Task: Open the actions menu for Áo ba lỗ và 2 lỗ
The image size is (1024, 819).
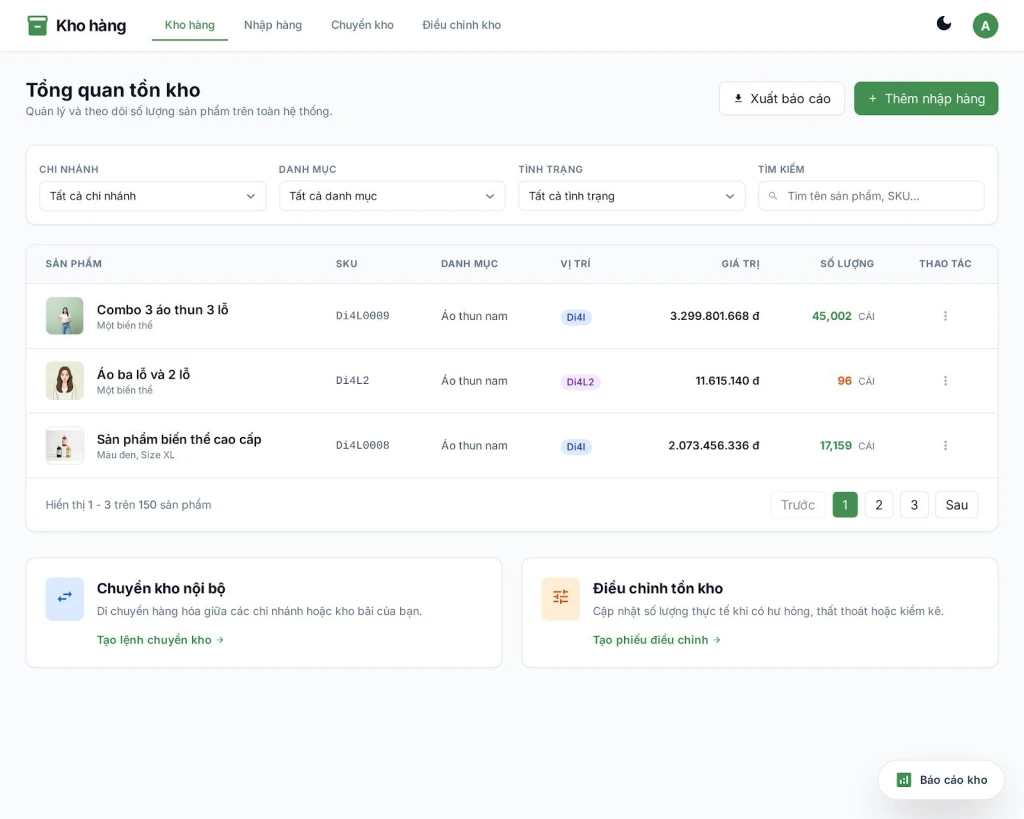Action: (x=945, y=381)
